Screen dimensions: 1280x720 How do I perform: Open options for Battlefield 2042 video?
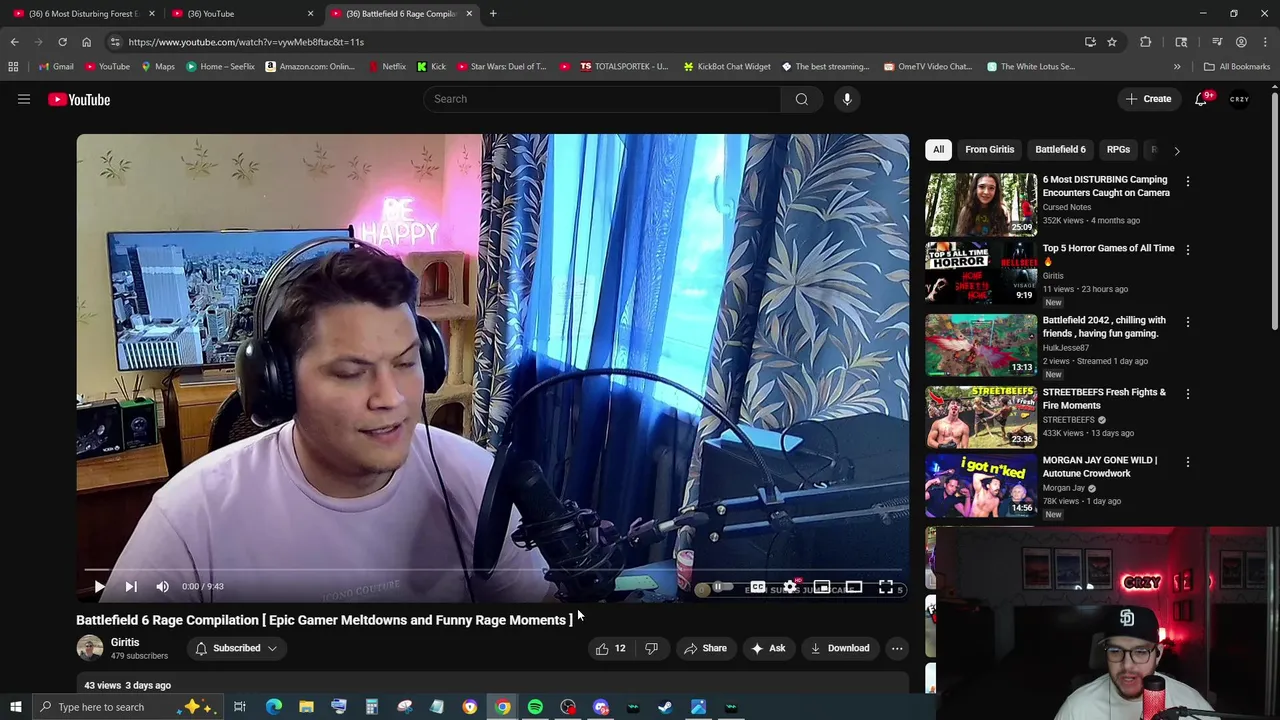pos(1188,322)
